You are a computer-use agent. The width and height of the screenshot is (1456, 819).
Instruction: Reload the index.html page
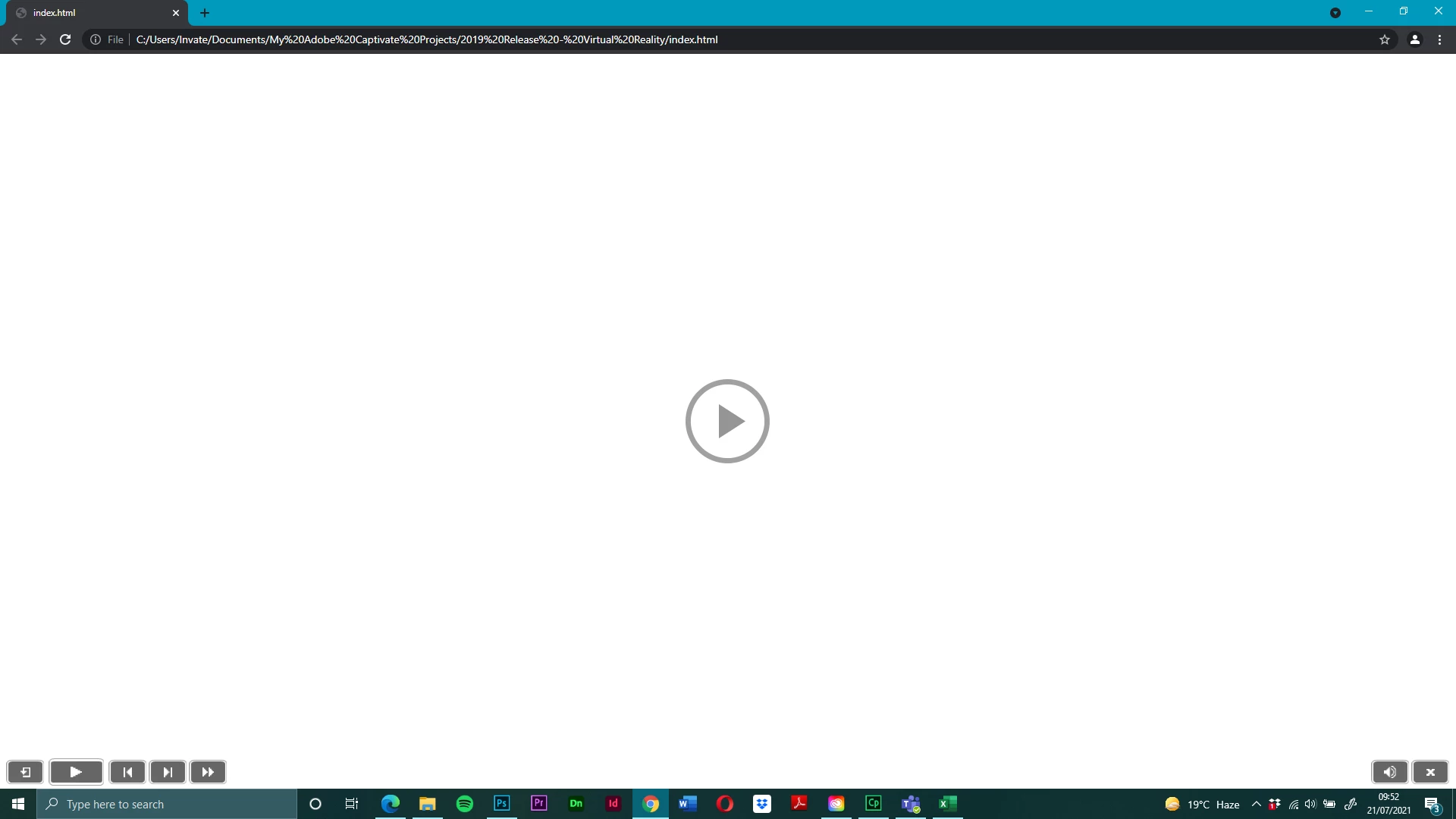(65, 39)
